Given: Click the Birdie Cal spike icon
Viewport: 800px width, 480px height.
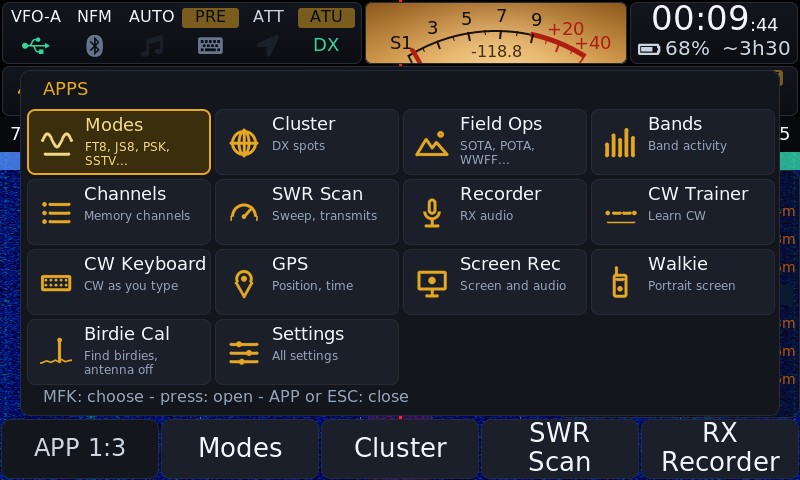Looking at the screenshot, I should pos(56,351).
